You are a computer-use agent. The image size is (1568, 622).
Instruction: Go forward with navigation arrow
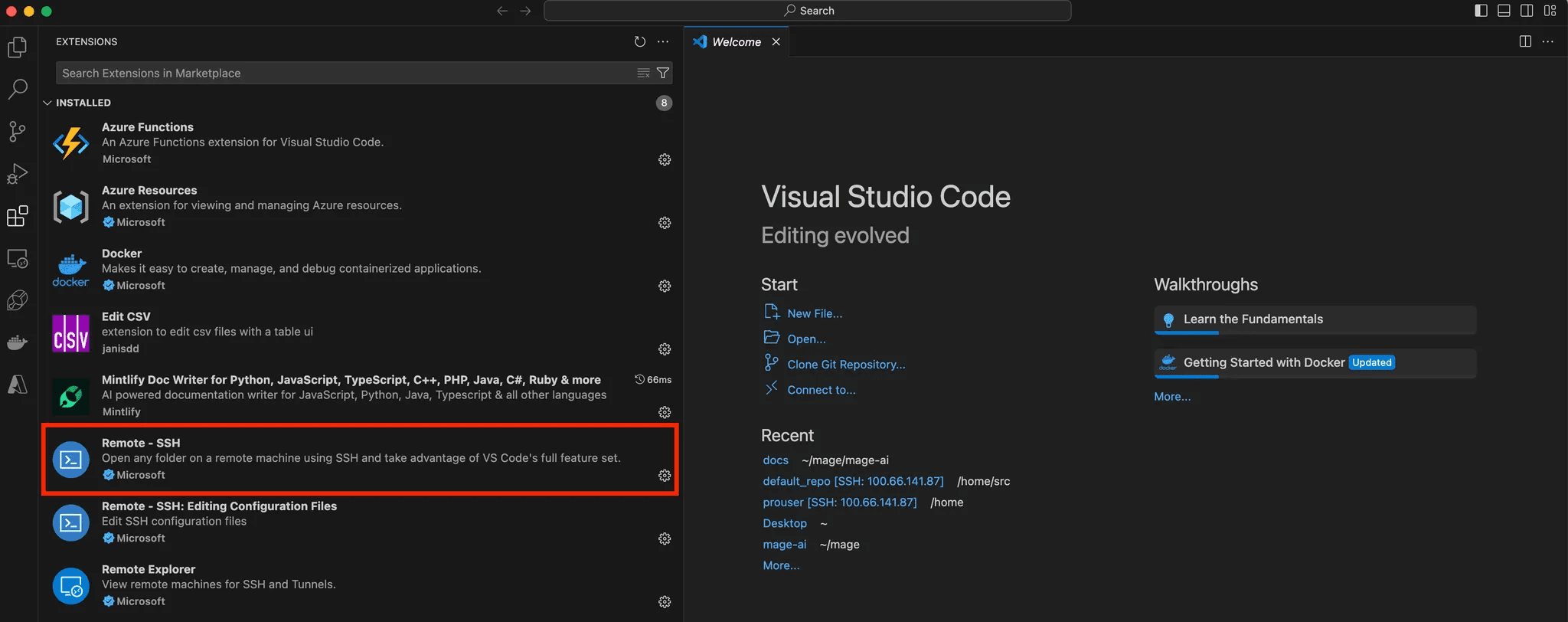(525, 11)
